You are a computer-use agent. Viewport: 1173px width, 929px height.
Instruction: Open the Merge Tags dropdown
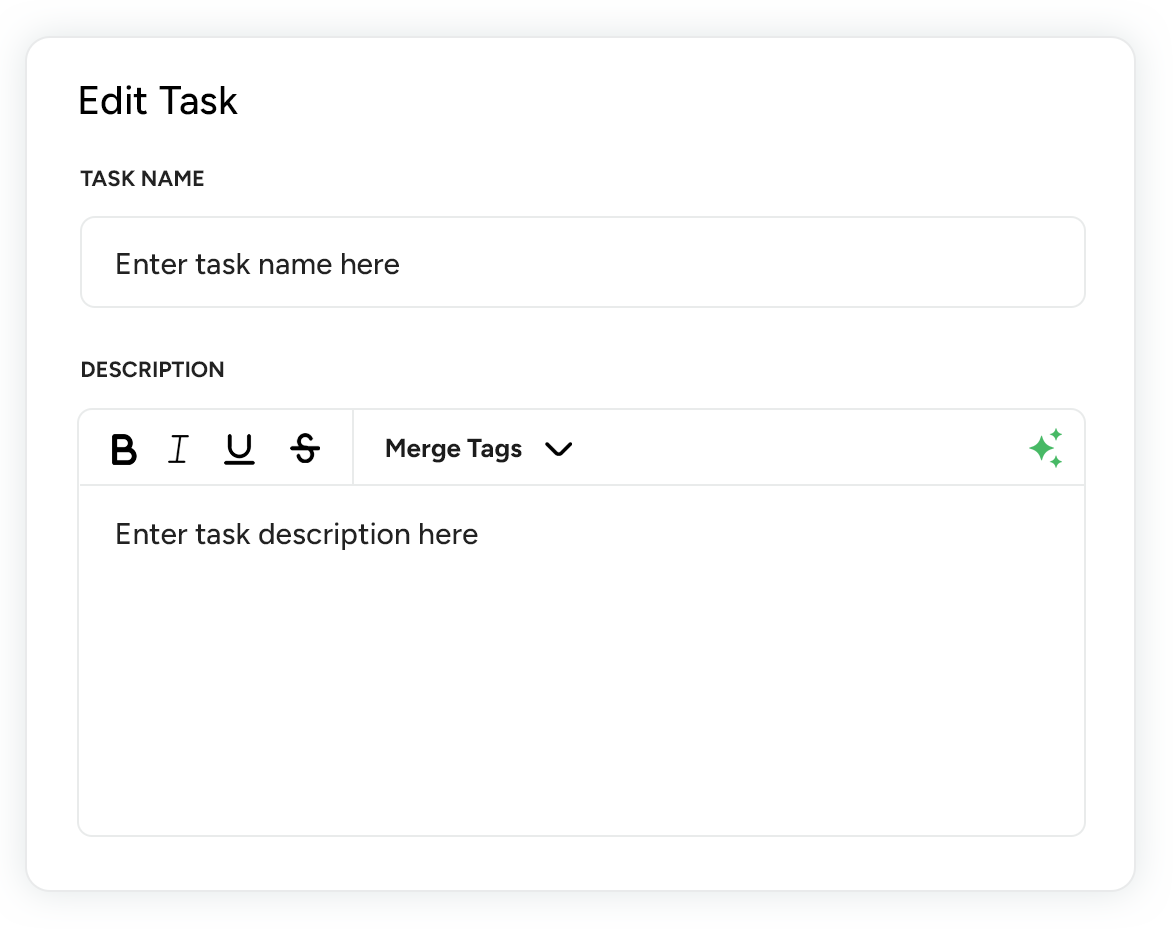454,449
